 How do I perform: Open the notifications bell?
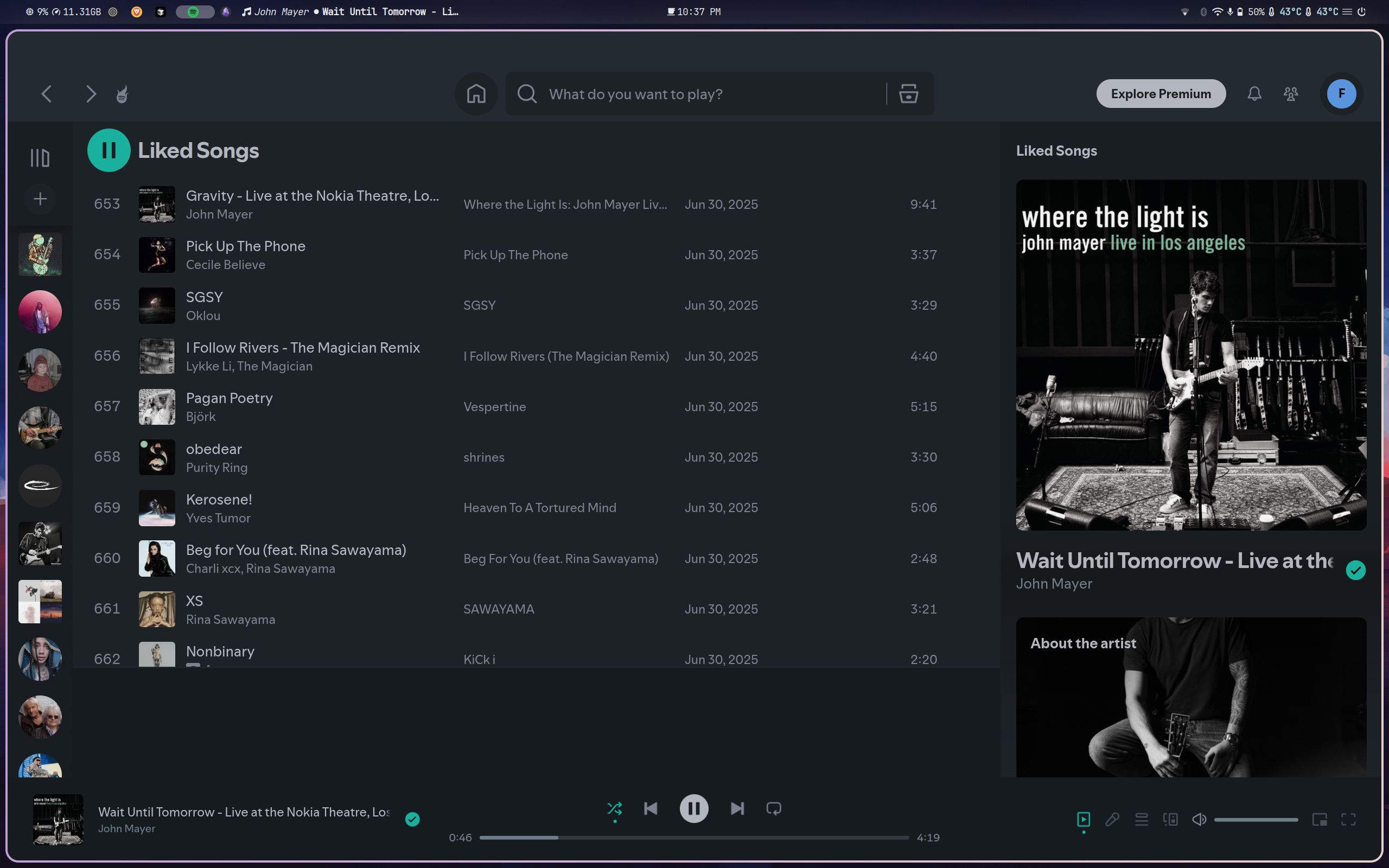click(x=1254, y=93)
